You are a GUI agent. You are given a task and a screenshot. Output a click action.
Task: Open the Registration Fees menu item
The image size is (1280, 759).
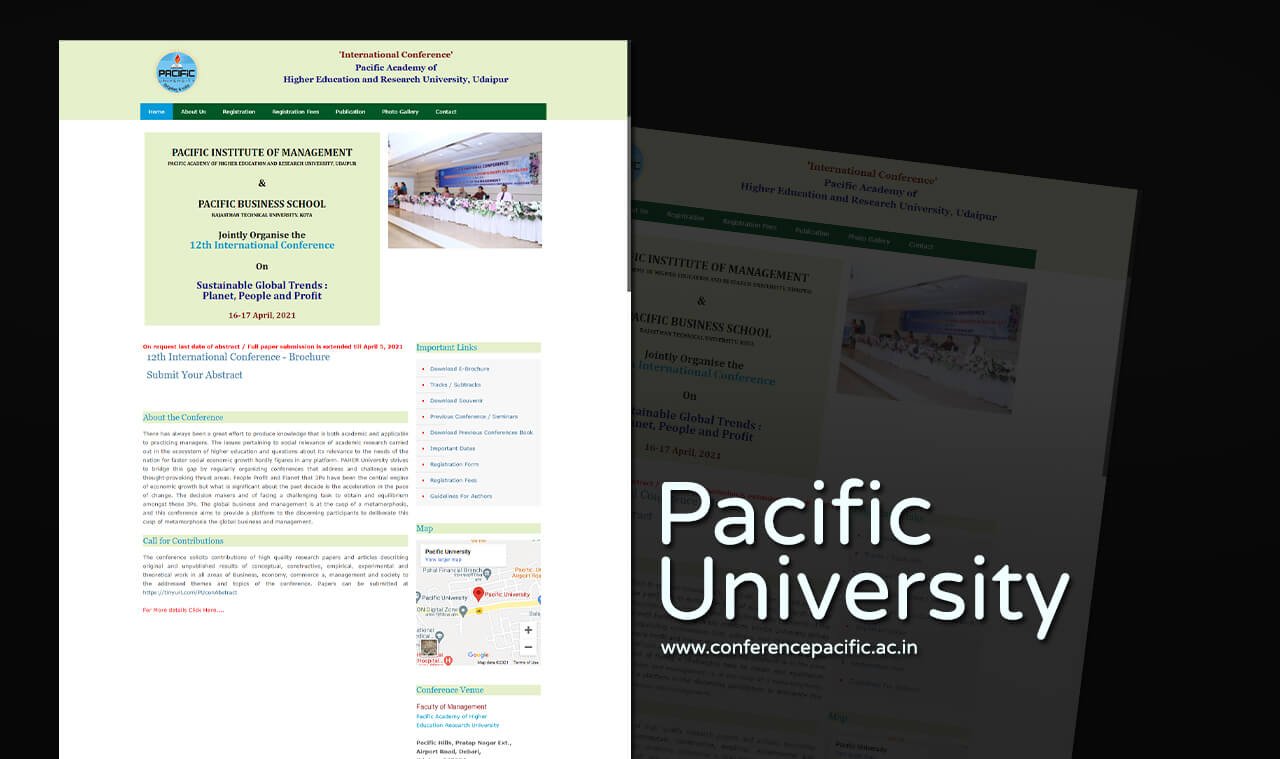(296, 112)
